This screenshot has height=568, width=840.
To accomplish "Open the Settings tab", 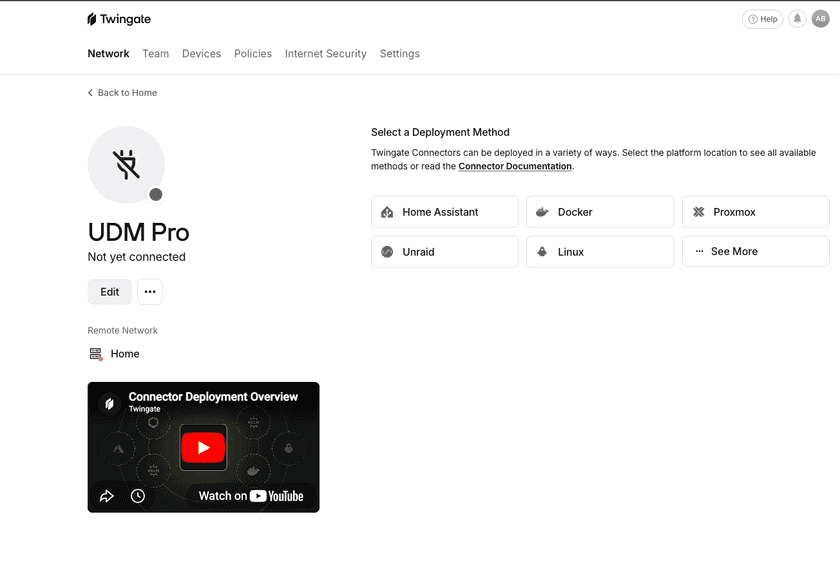I will click(x=400, y=54).
